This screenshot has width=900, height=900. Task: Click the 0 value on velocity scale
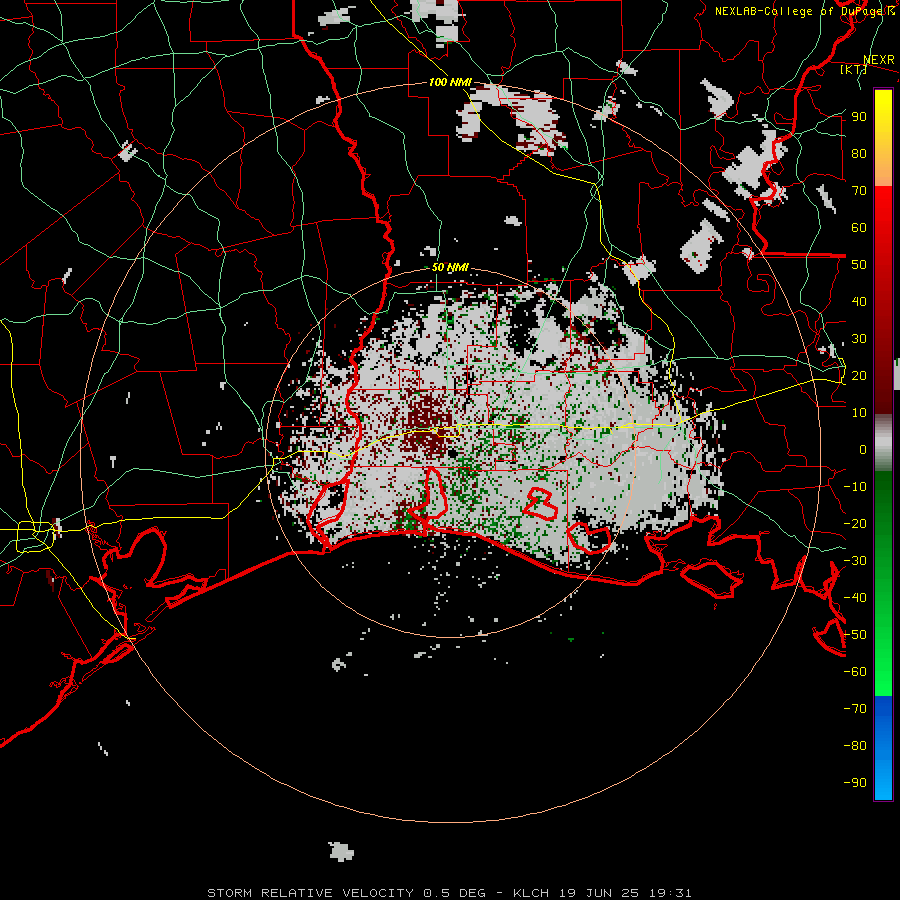pyautogui.click(x=863, y=449)
